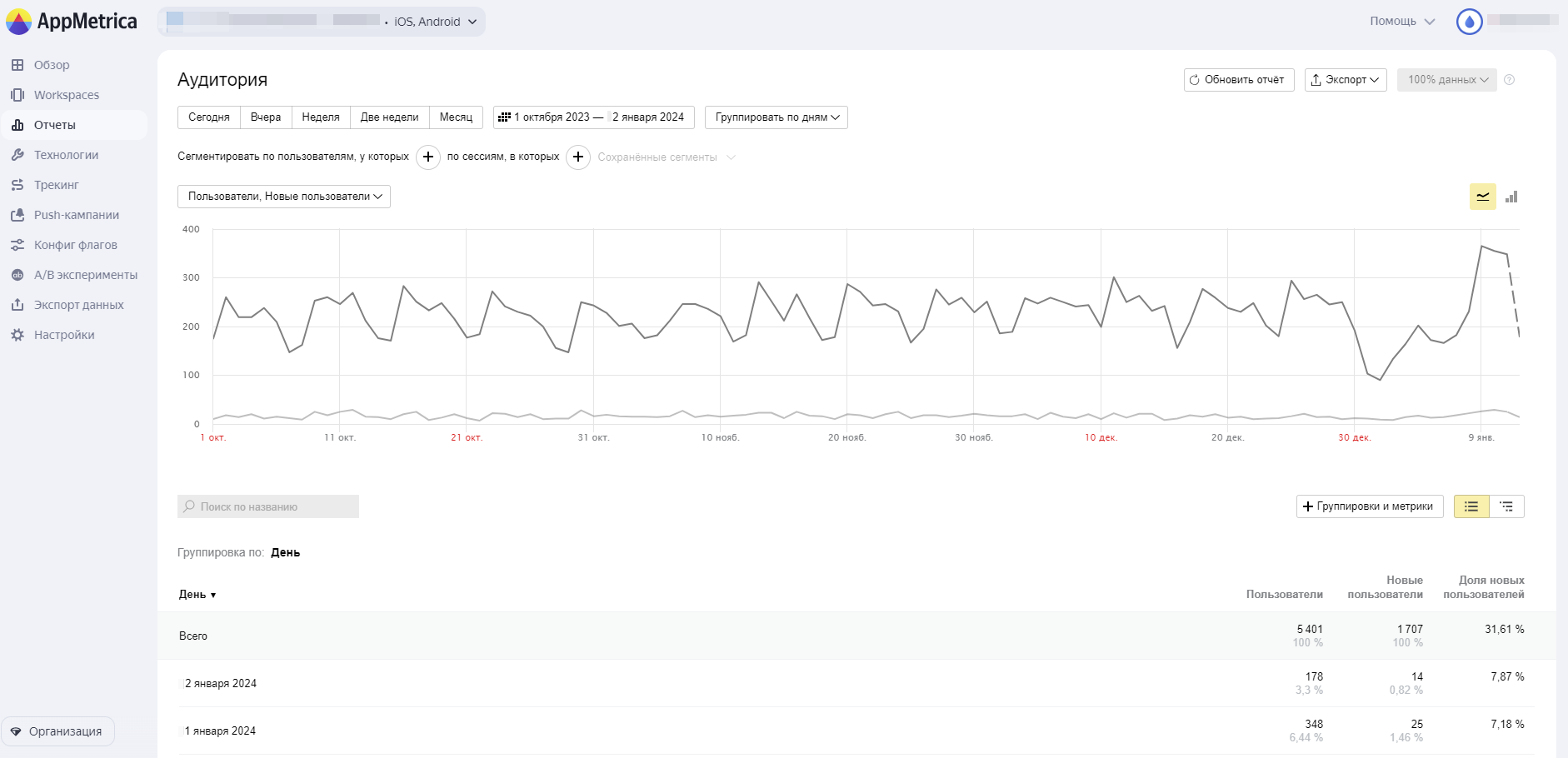Click the blurred account name text
The image size is (1568, 758).
tap(1523, 20)
